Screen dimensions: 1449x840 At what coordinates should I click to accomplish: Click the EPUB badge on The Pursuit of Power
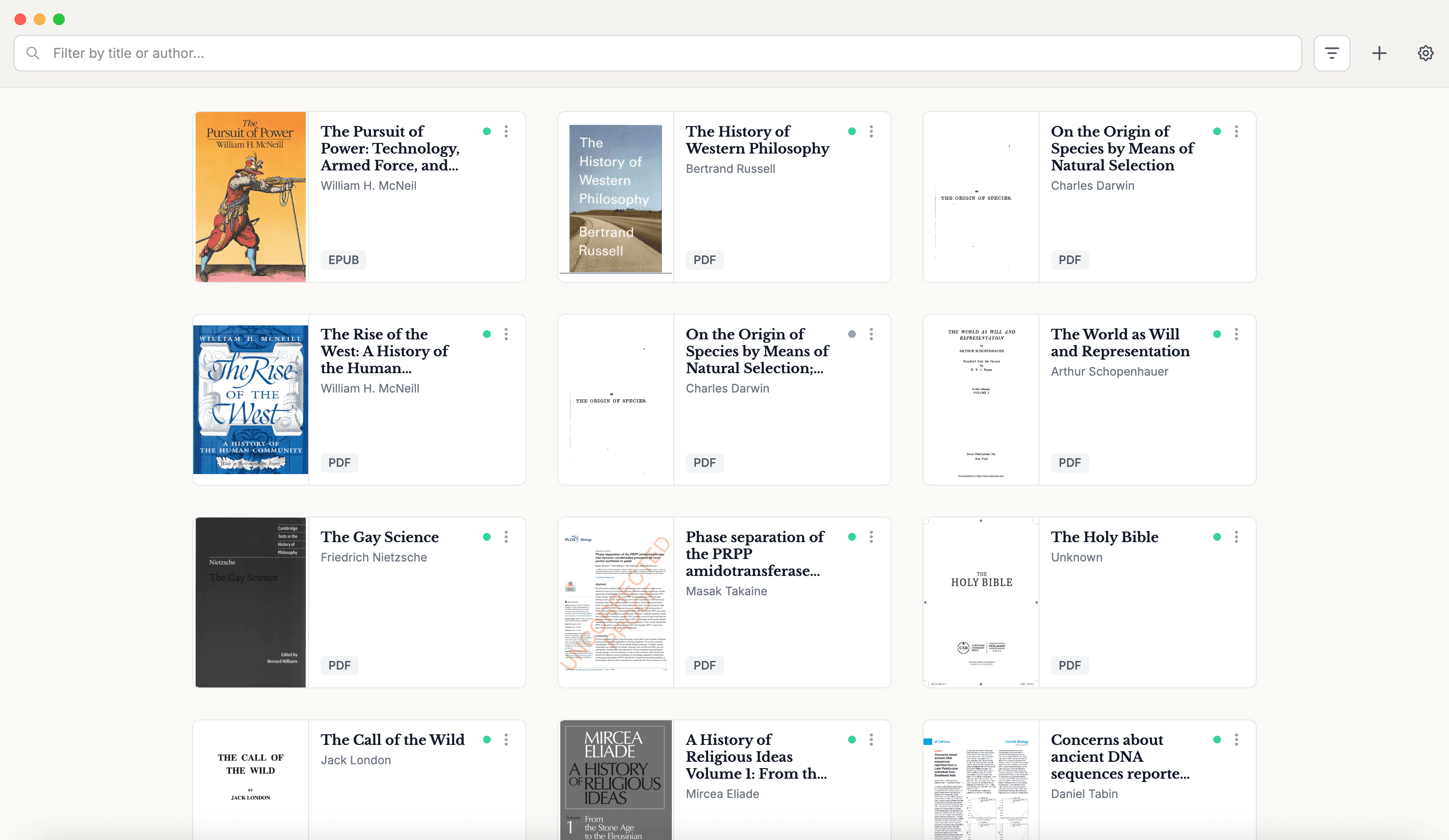pos(343,260)
